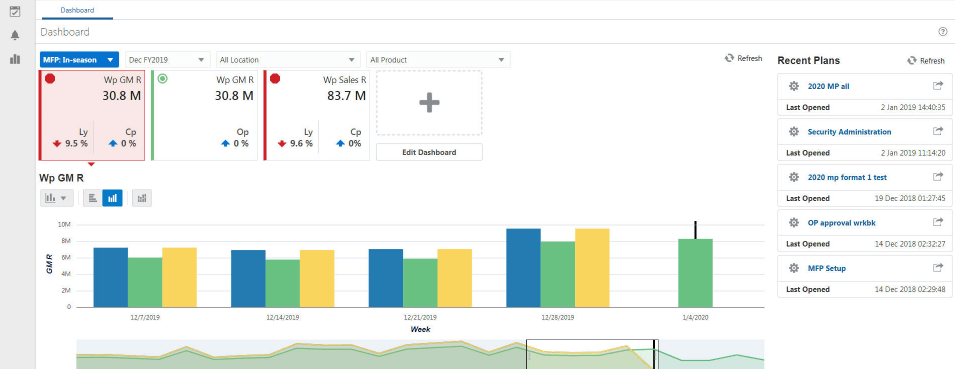Viewport: 955px width, 369px height.
Task: Click the green bar for week 1/4/2020
Action: [x=695, y=273]
